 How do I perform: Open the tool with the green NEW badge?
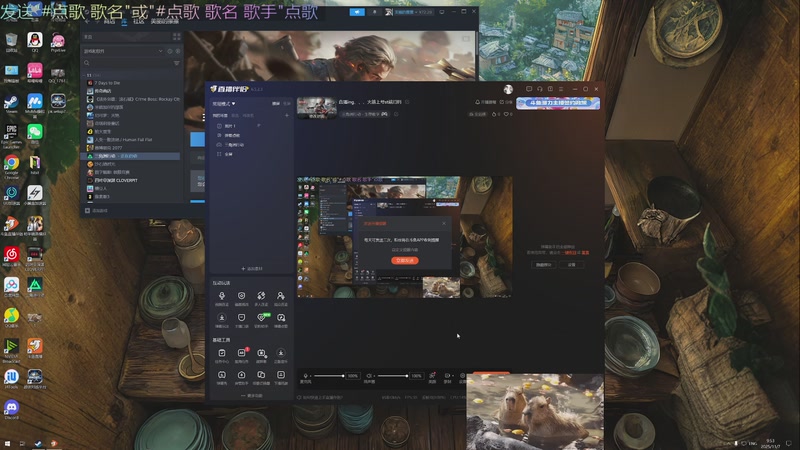(262, 317)
